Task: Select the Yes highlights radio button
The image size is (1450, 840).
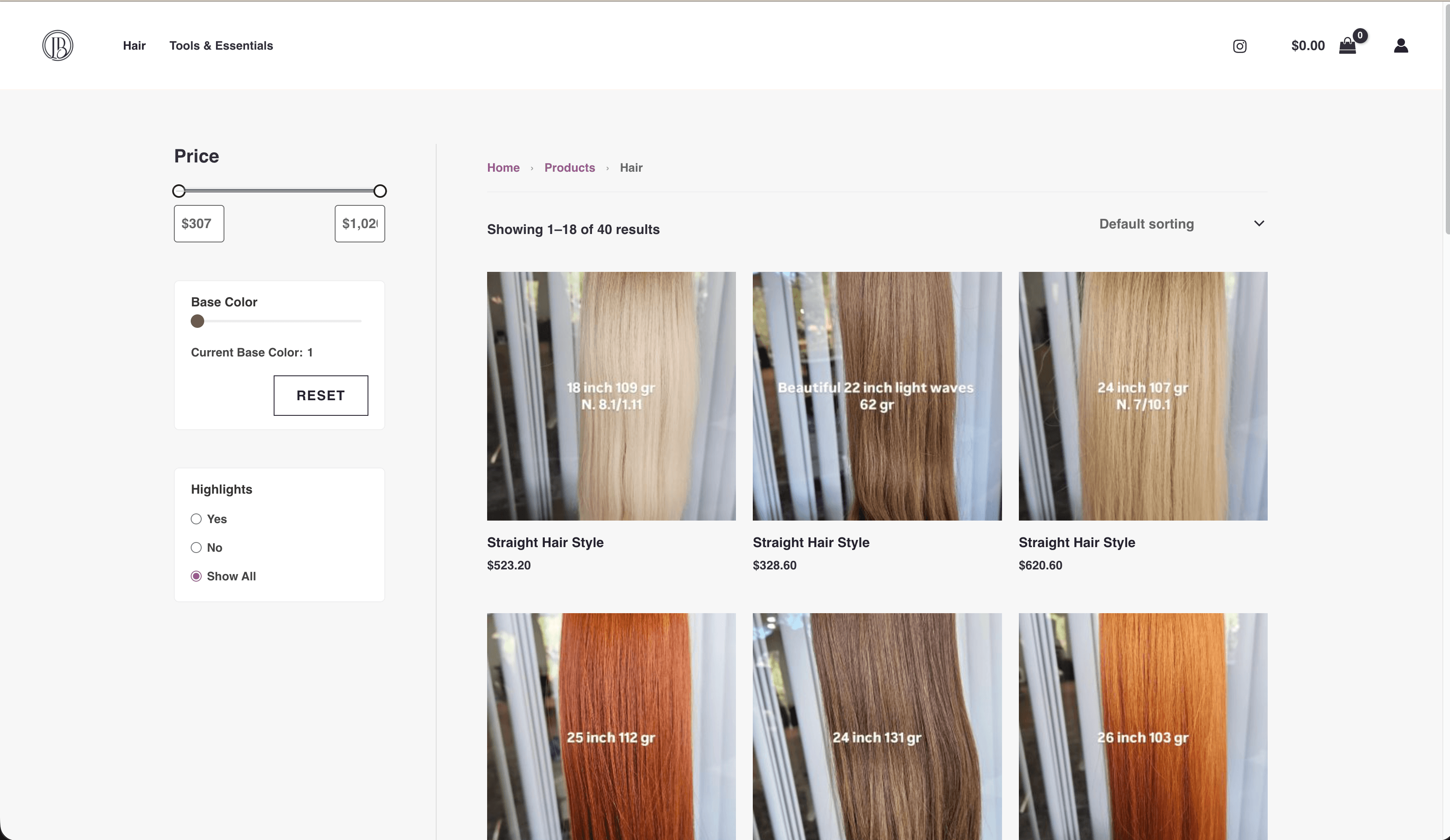Action: click(196, 518)
